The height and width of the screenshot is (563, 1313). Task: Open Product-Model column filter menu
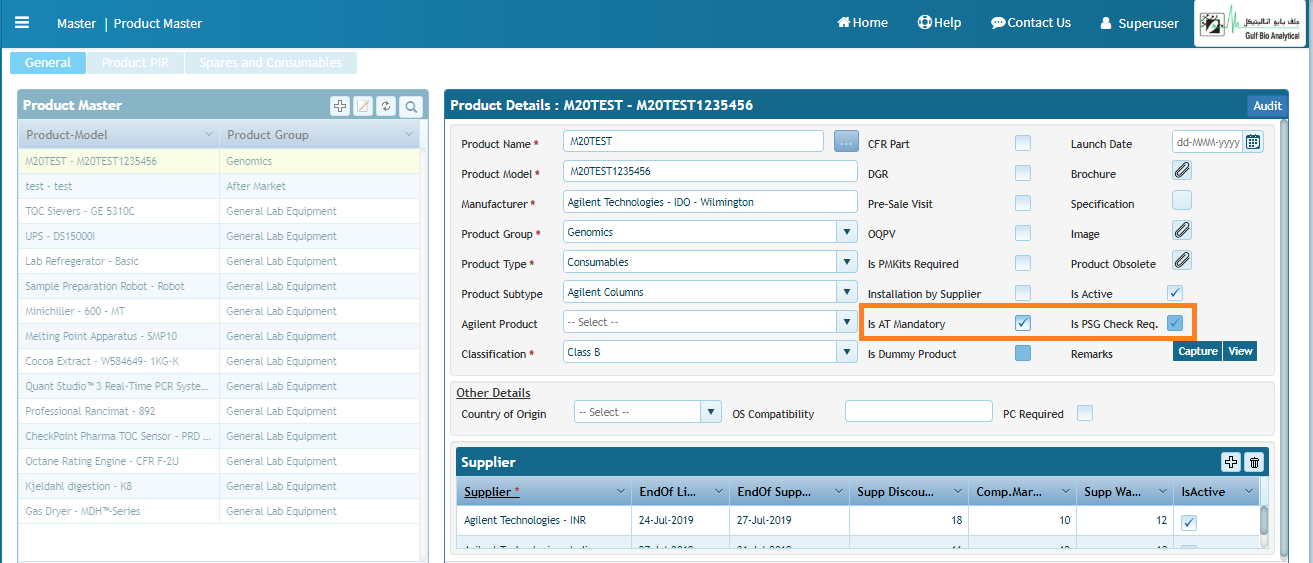pyautogui.click(x=209, y=134)
